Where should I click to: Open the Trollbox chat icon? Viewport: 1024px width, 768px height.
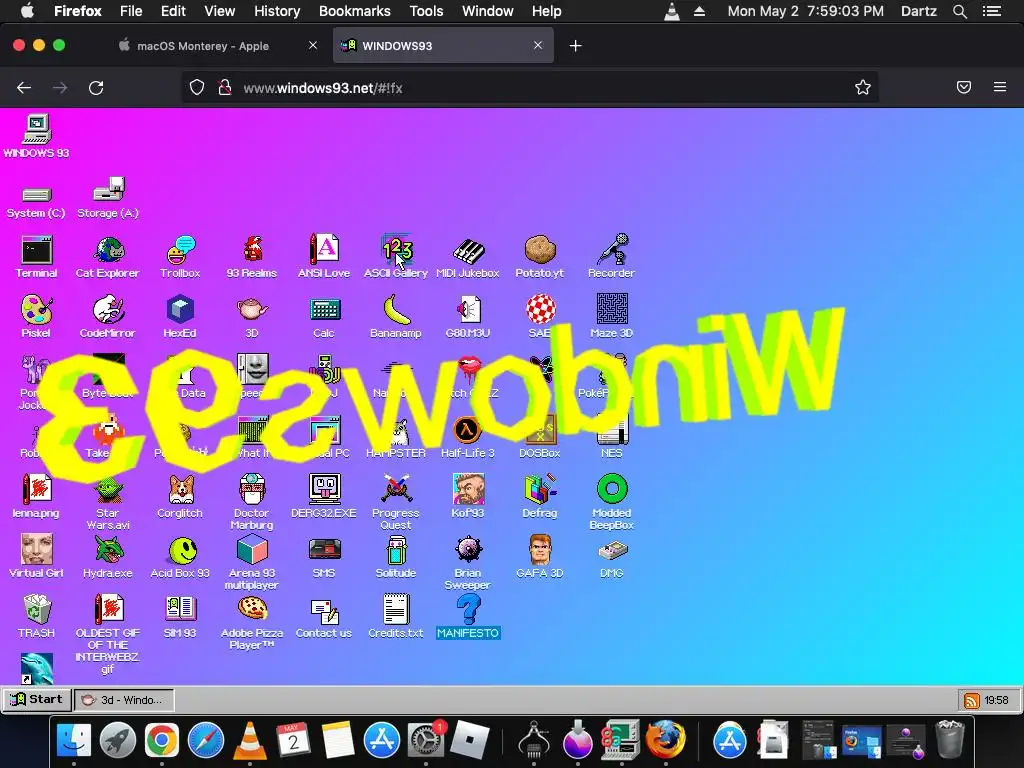click(180, 257)
